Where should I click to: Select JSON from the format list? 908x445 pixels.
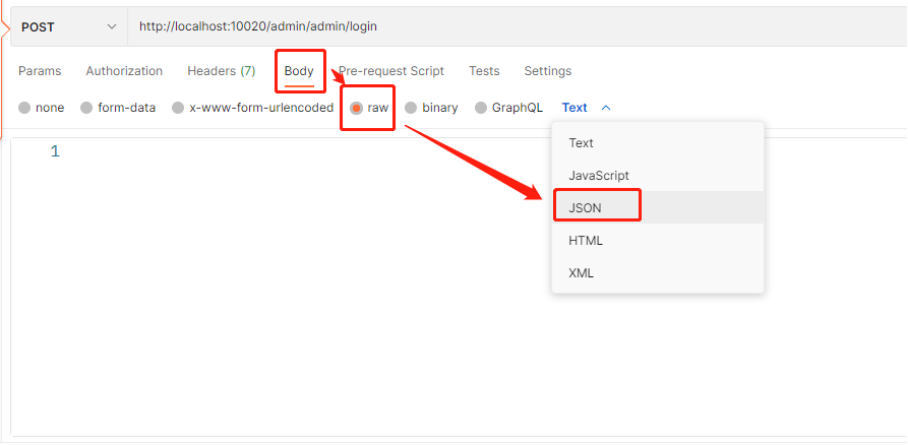[658, 207]
